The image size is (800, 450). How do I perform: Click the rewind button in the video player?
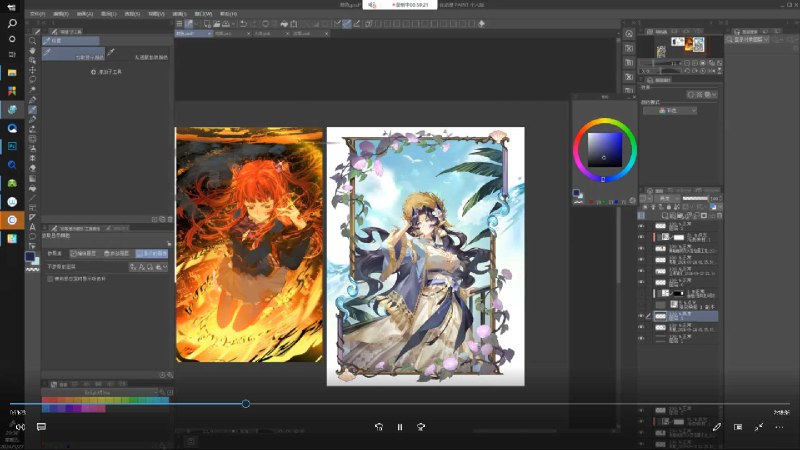click(x=379, y=427)
